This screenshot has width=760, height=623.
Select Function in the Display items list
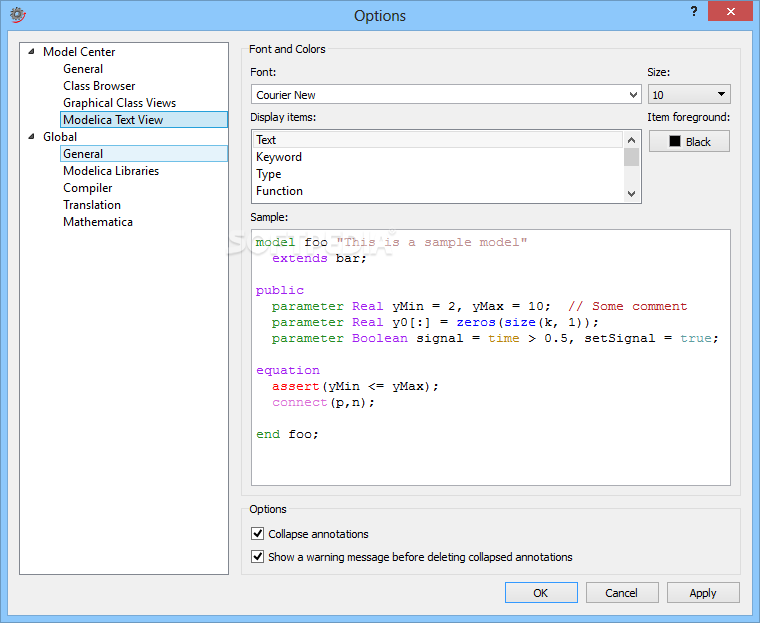point(438,191)
